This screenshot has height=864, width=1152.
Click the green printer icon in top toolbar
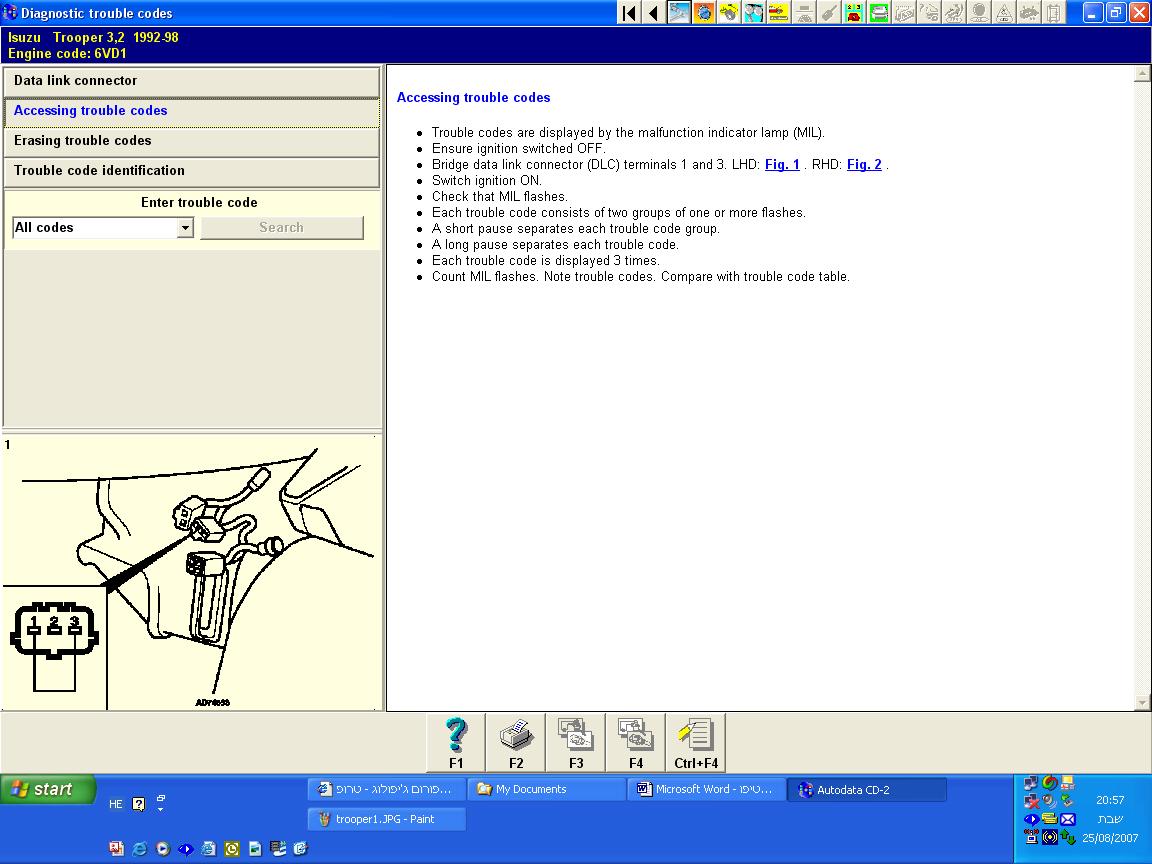[879, 13]
